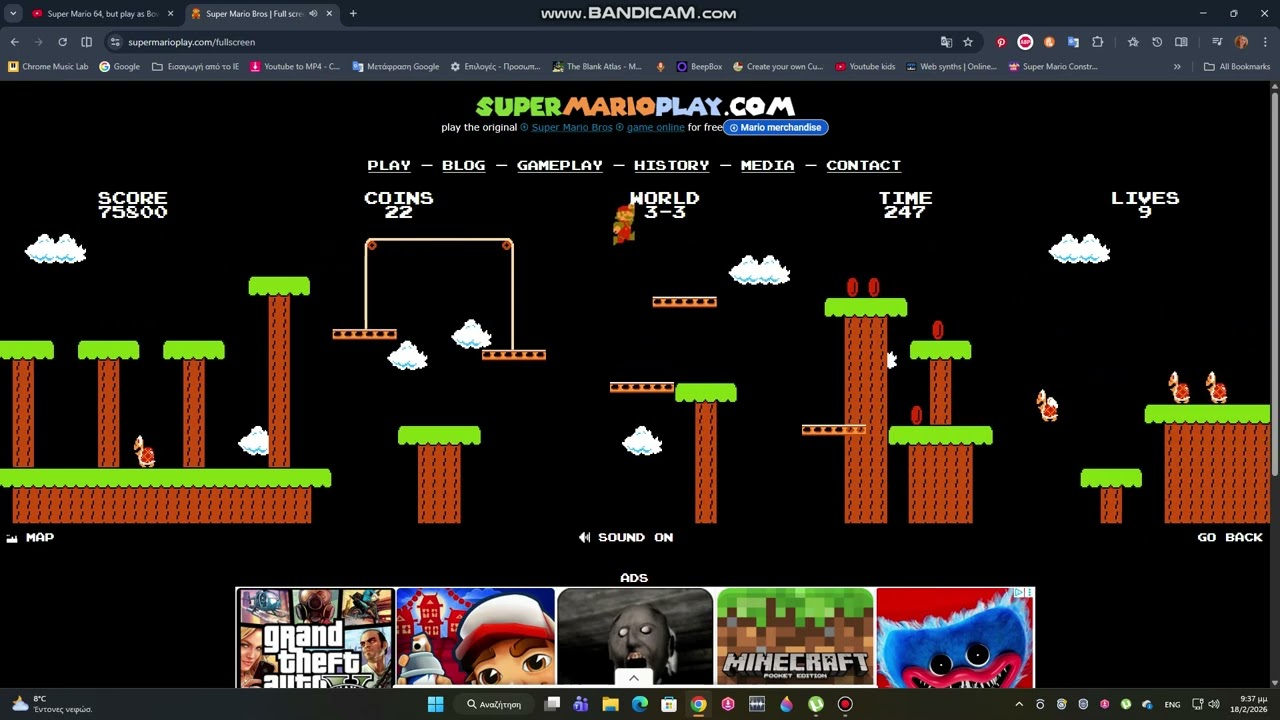
Task: Follow the Super Mario Bros link
Action: pos(572,127)
